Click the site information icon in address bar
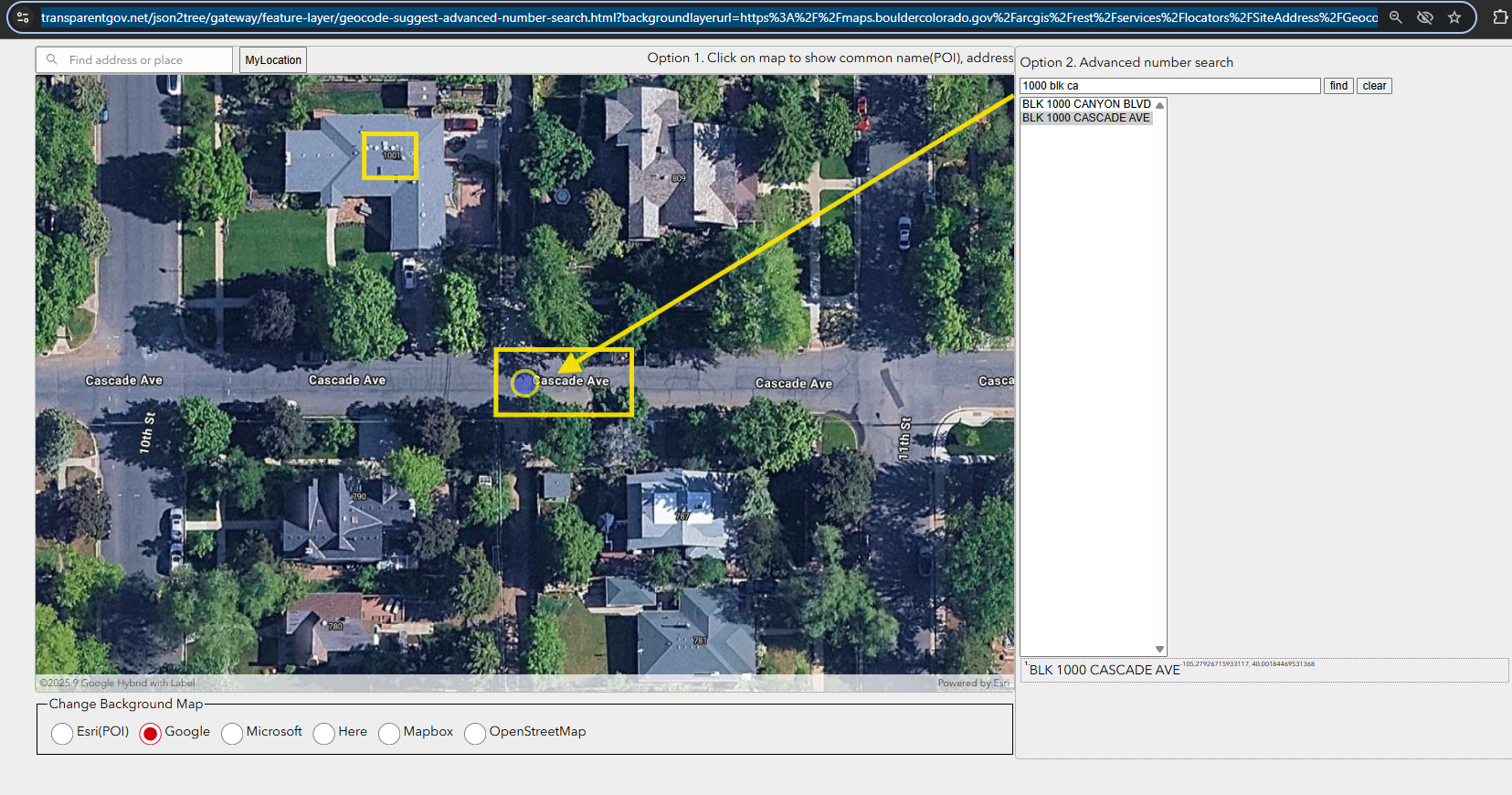The height and width of the screenshot is (795, 1512). [23, 17]
